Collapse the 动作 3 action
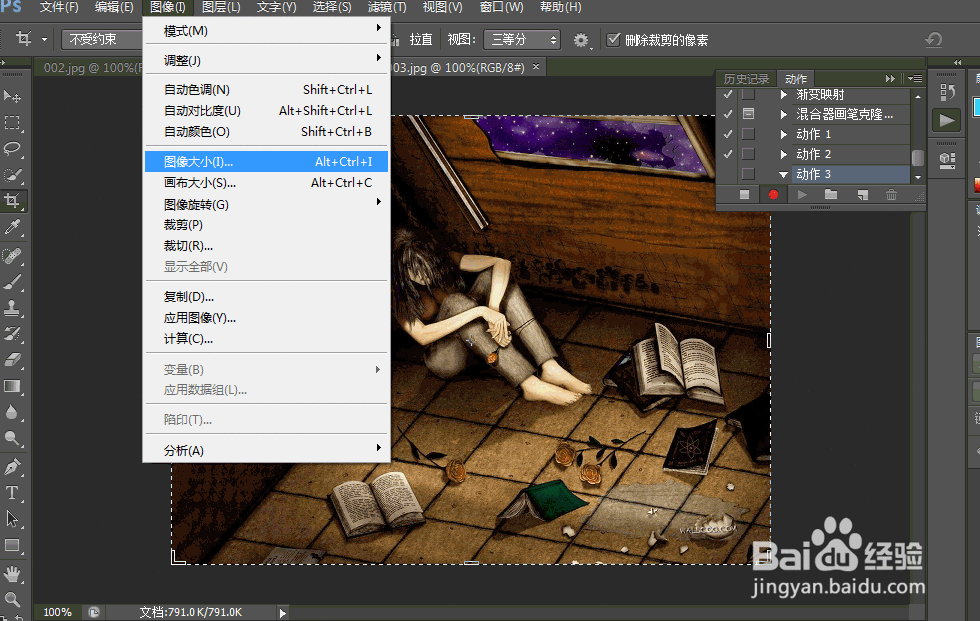 [783, 174]
